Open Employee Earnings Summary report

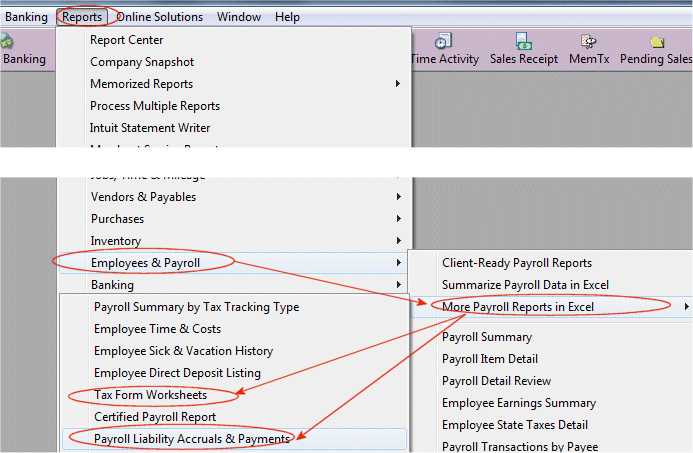point(519,403)
